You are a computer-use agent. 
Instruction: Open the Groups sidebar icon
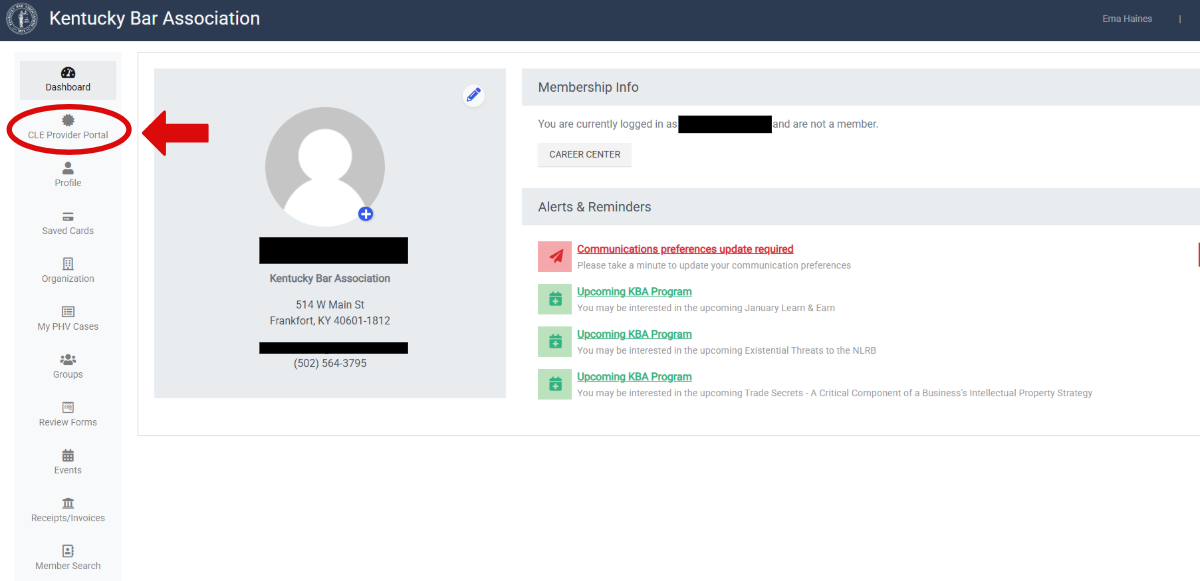(68, 359)
